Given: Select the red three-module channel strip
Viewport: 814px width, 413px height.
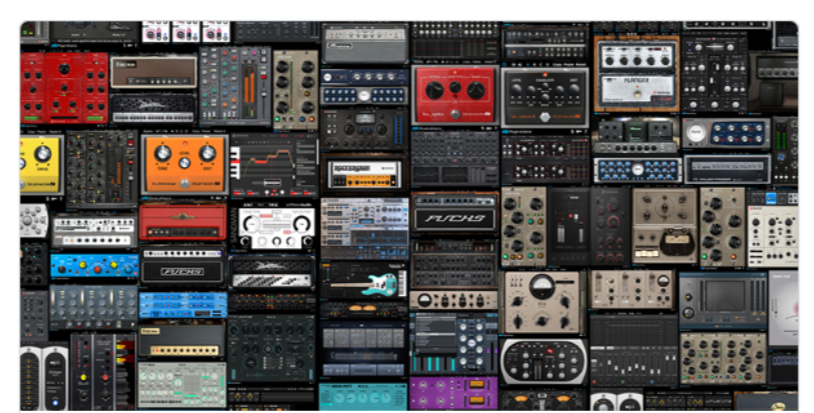Looking at the screenshot, I should pyautogui.click(x=64, y=88).
